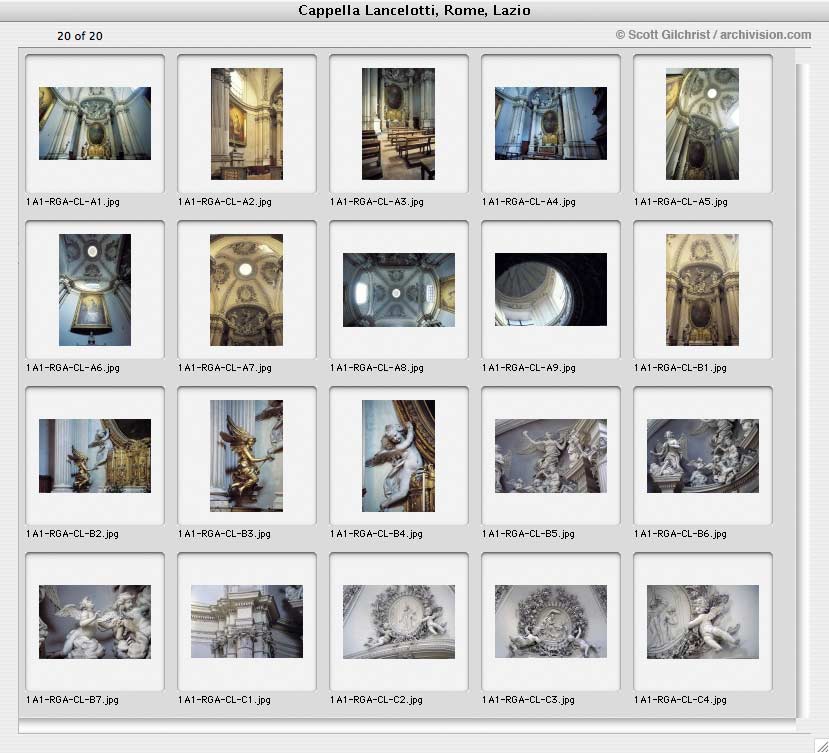Screen dimensions: 829x753
Task: Select the 1A1-RGA-CL-A3.jpg thumbnail image
Action: point(399,123)
